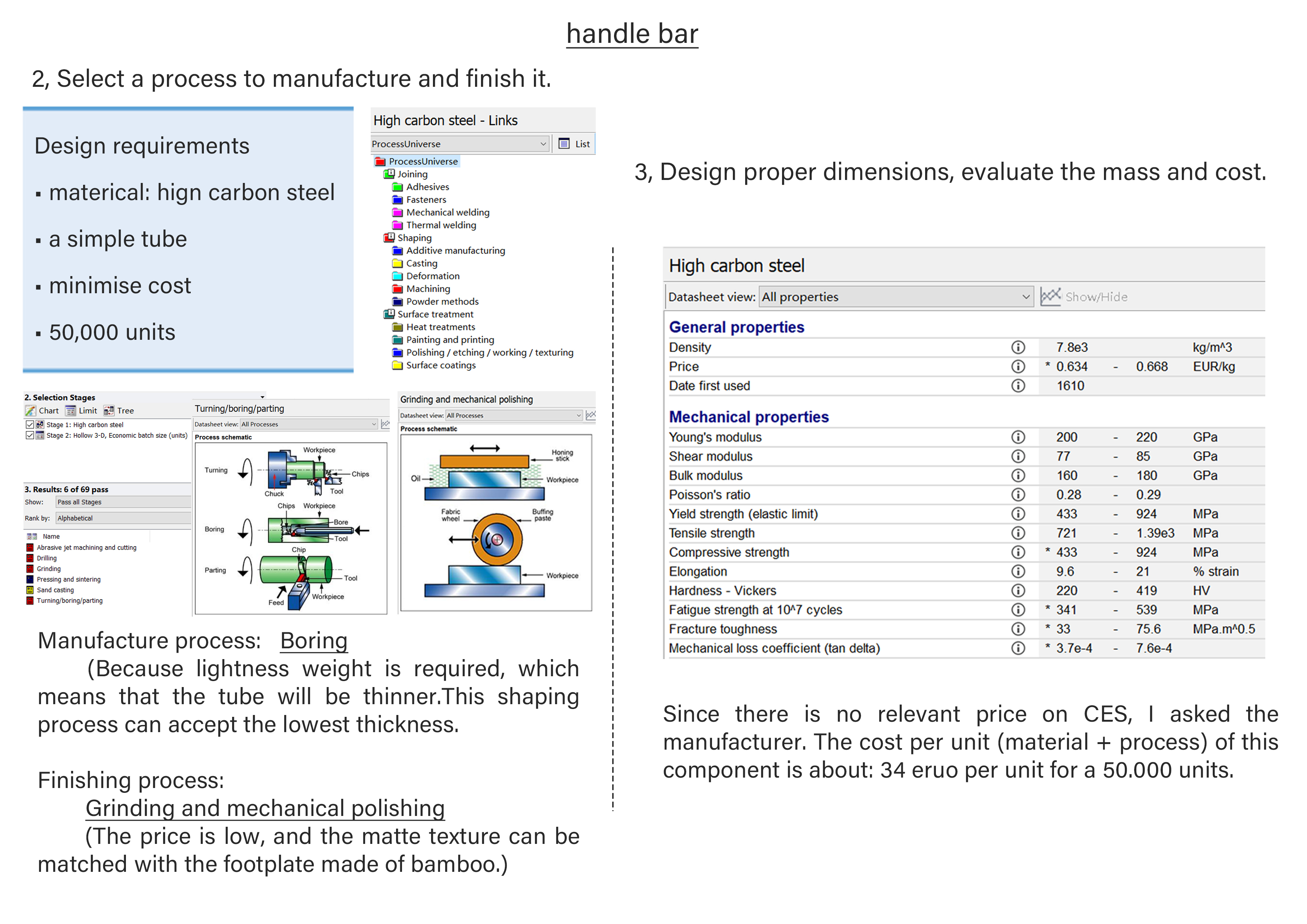Click the info icon for Hardness - Vickers
The width and height of the screenshot is (1307, 924).
pyautogui.click(x=1018, y=591)
